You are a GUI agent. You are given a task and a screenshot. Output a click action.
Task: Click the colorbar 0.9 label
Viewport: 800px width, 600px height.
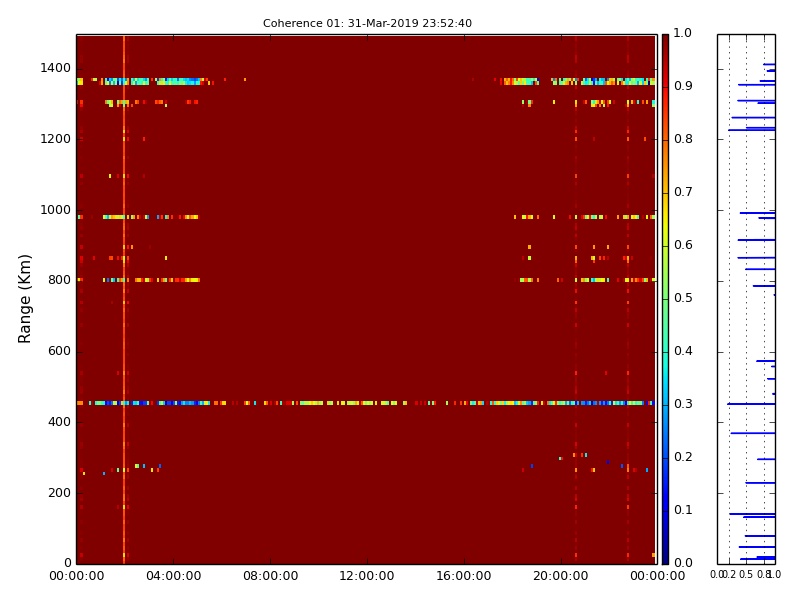(x=683, y=86)
